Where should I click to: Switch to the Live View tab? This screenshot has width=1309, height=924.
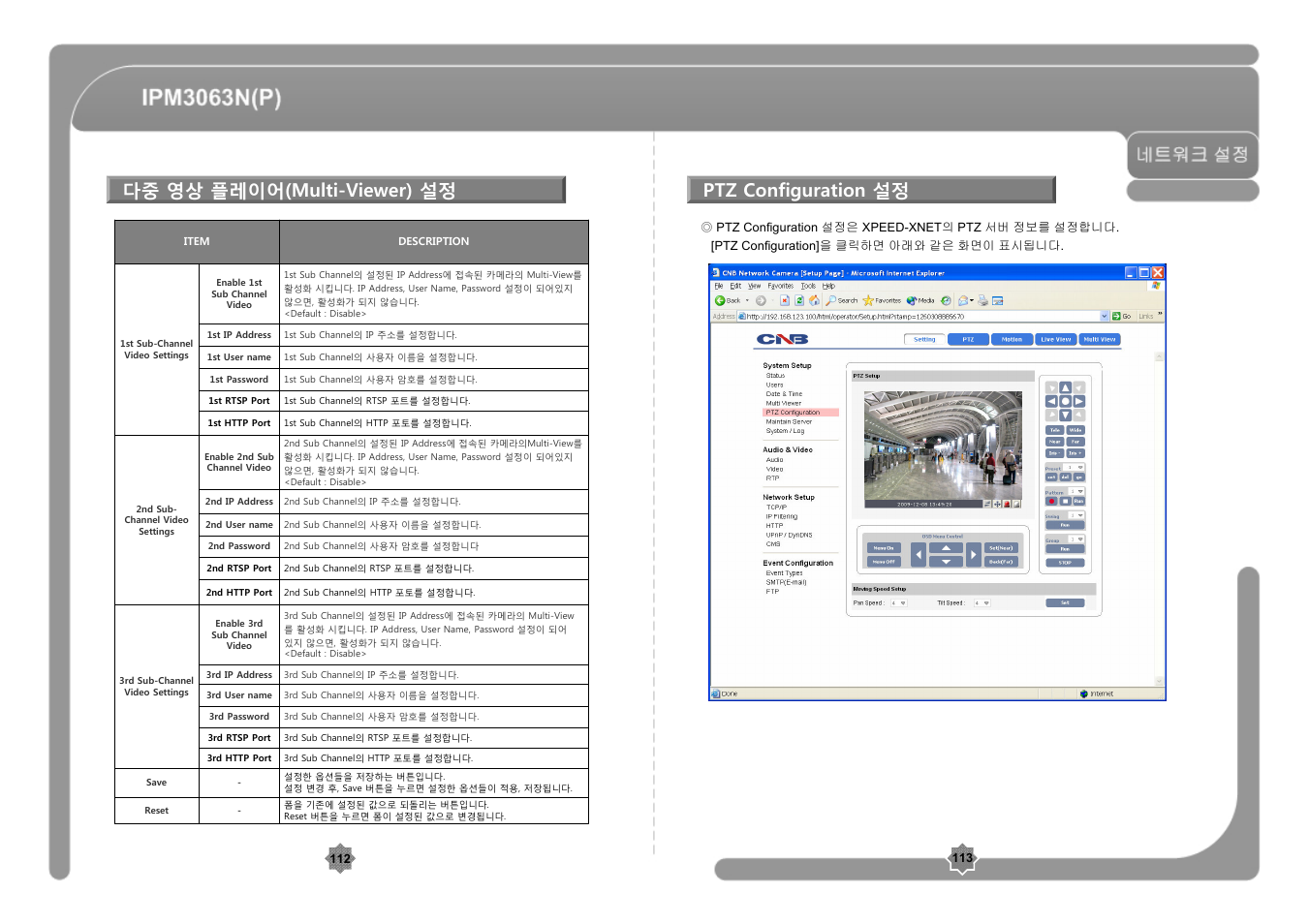(1055, 339)
